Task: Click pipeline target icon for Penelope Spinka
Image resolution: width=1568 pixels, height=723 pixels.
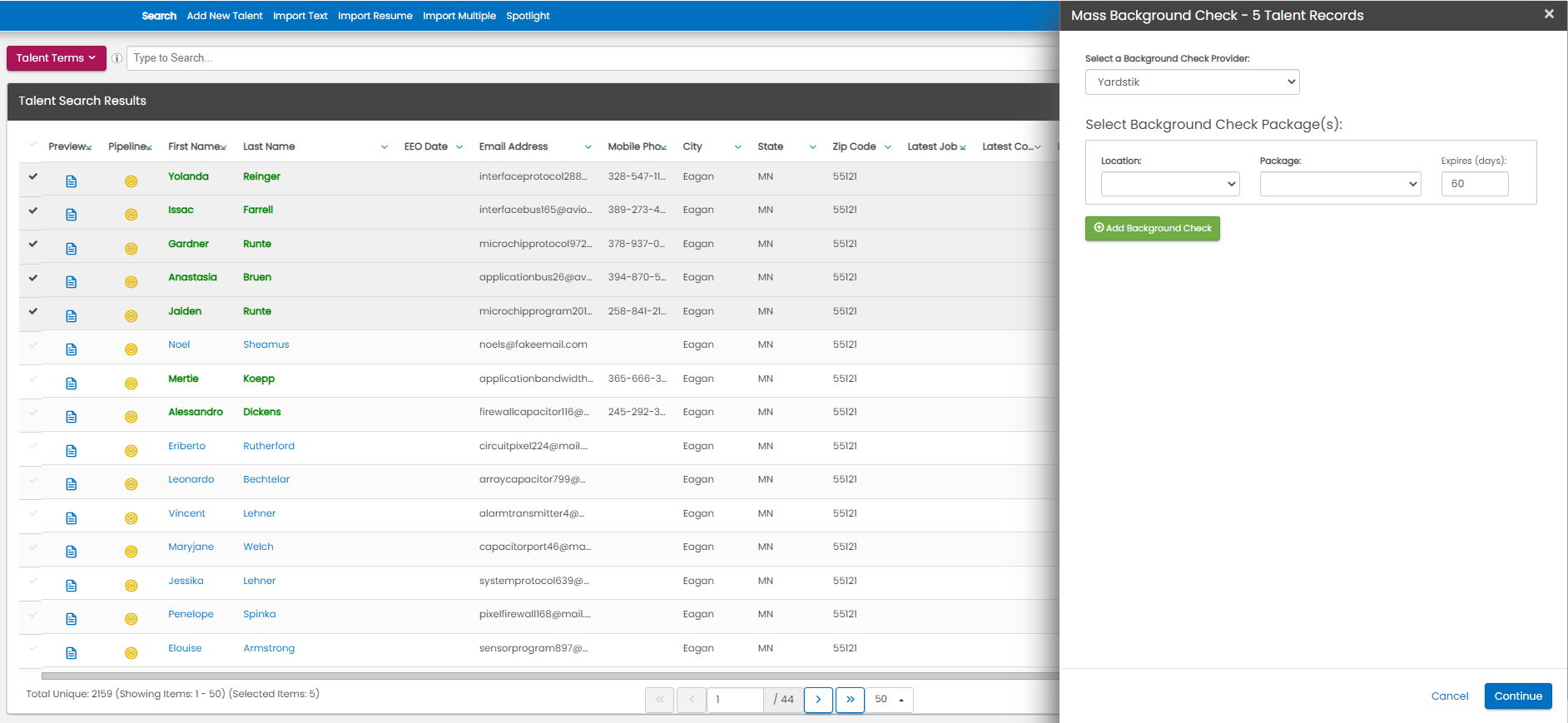Action: point(131,619)
